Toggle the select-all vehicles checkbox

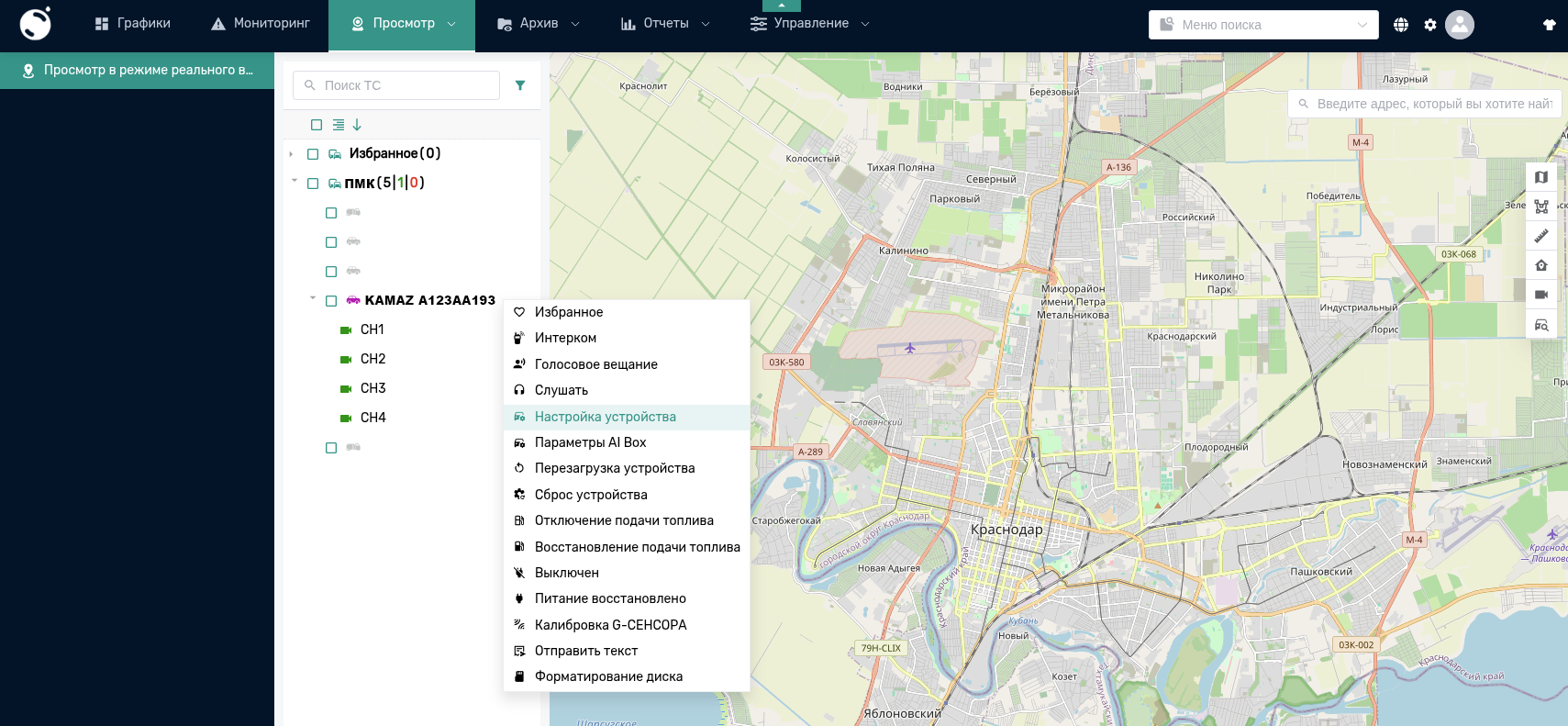(x=317, y=125)
